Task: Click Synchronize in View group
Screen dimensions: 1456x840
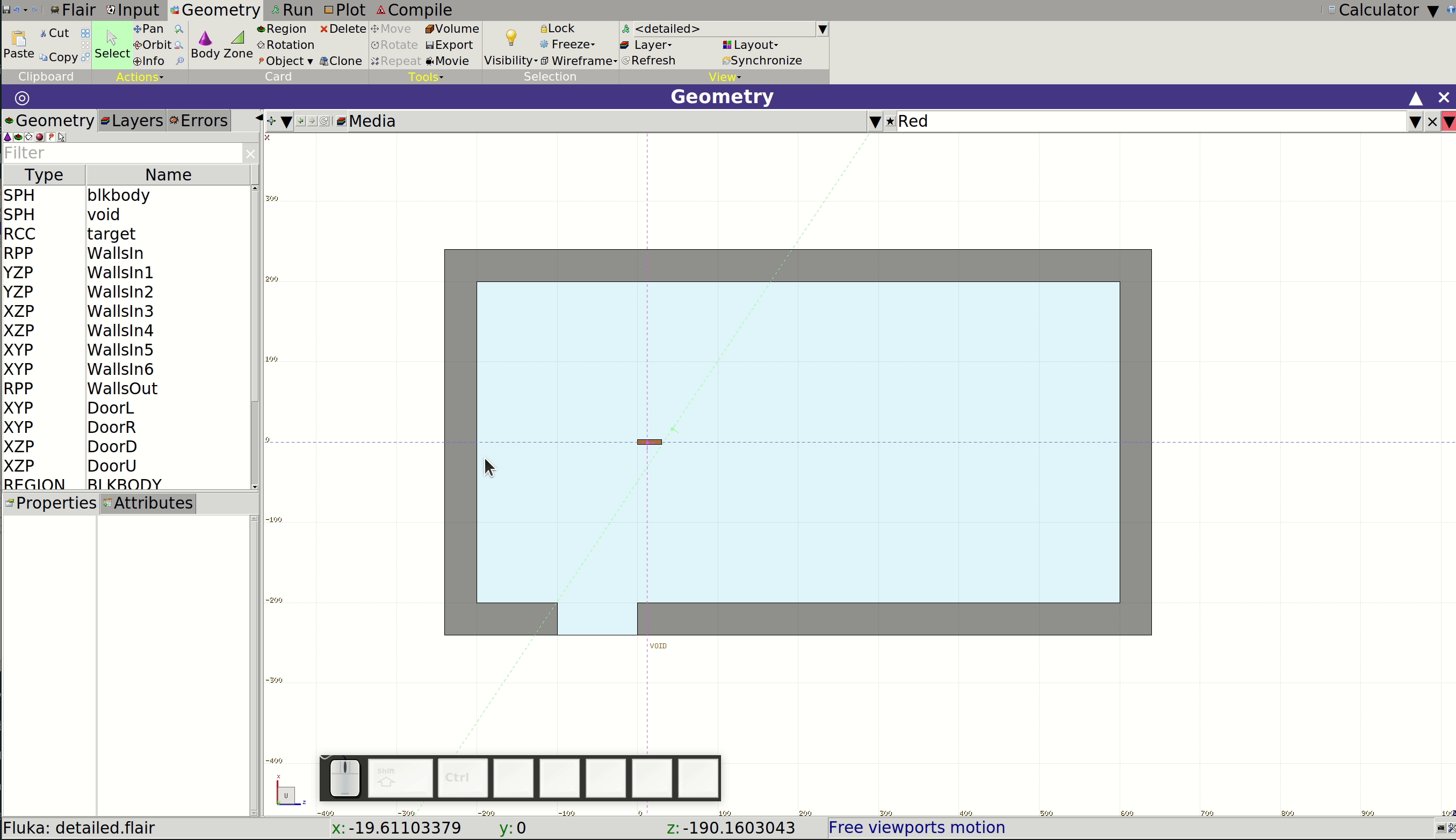Action: (x=762, y=60)
